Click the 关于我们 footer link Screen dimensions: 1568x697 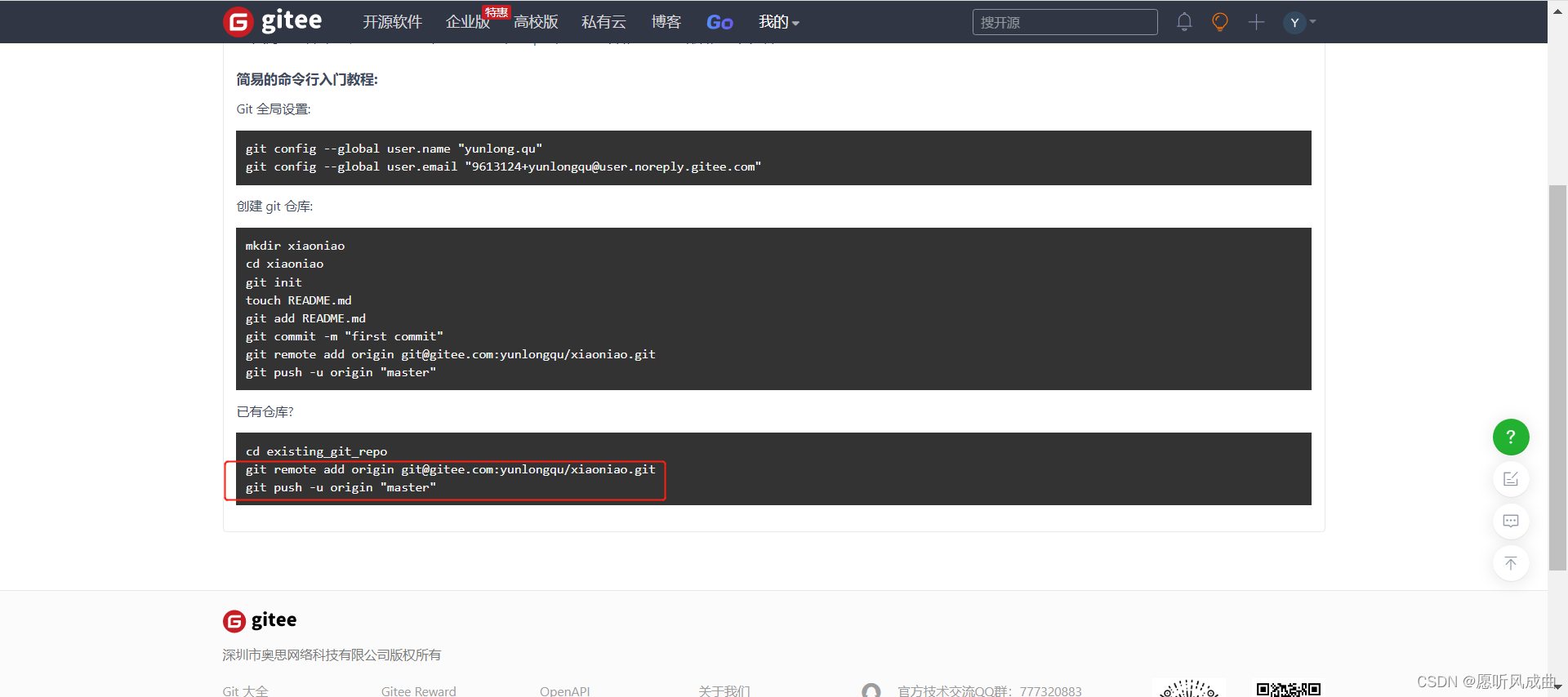[724, 690]
